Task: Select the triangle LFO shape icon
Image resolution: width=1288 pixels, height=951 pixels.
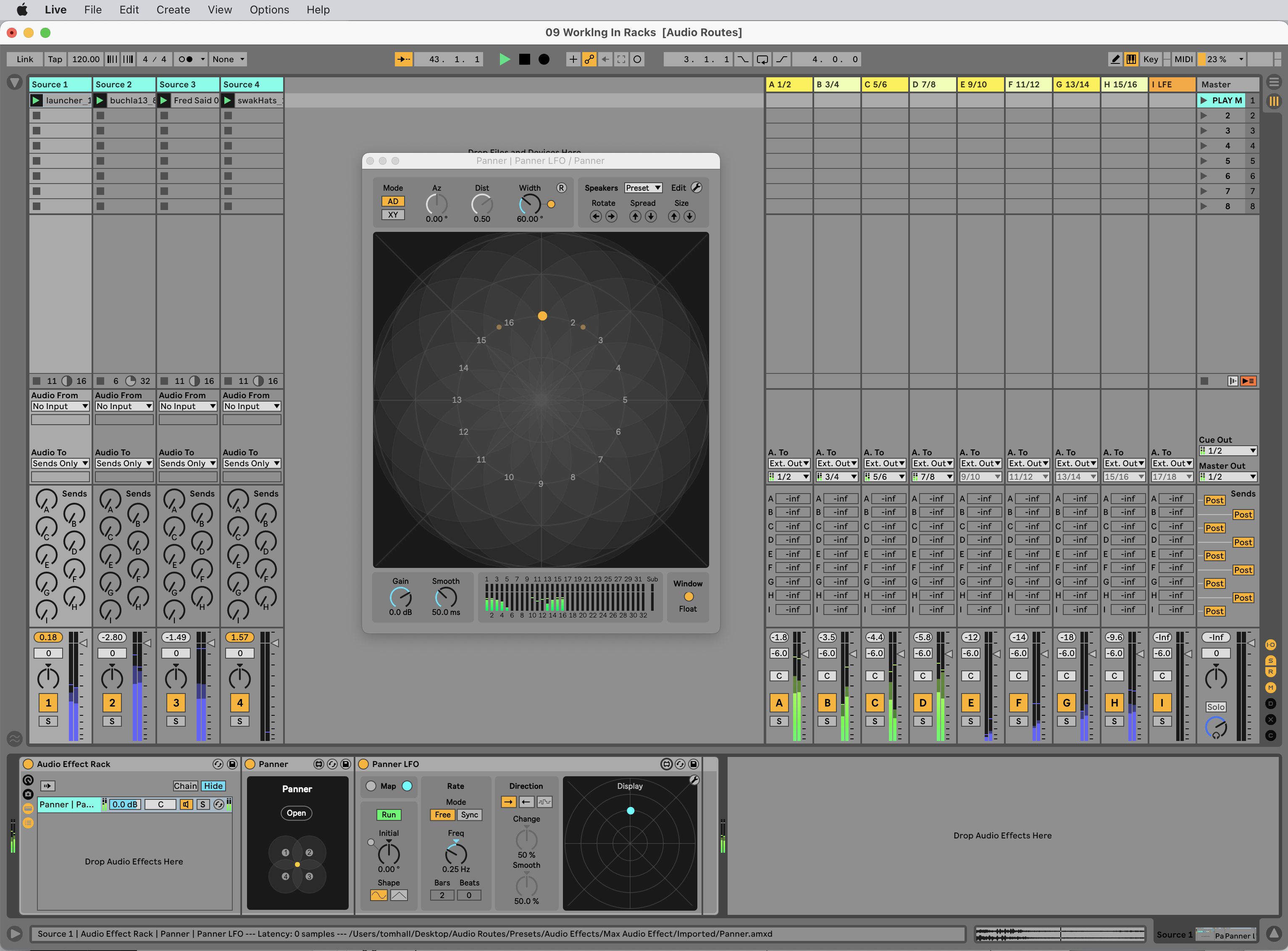Action: [x=399, y=895]
